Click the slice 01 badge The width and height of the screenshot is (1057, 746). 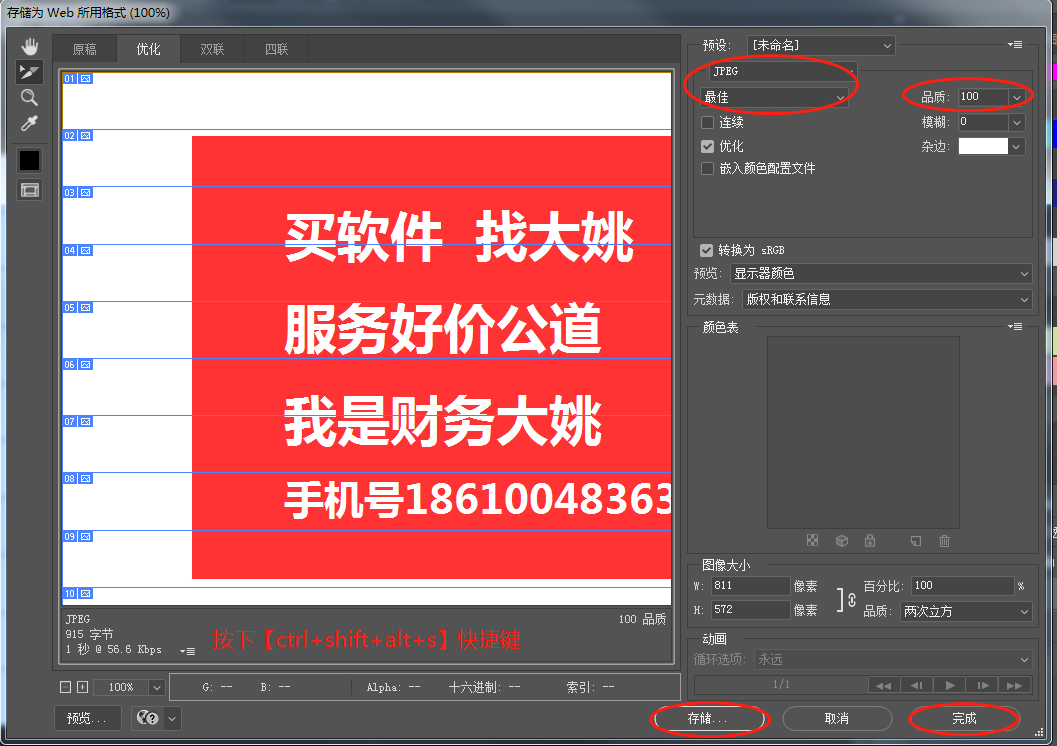point(78,79)
